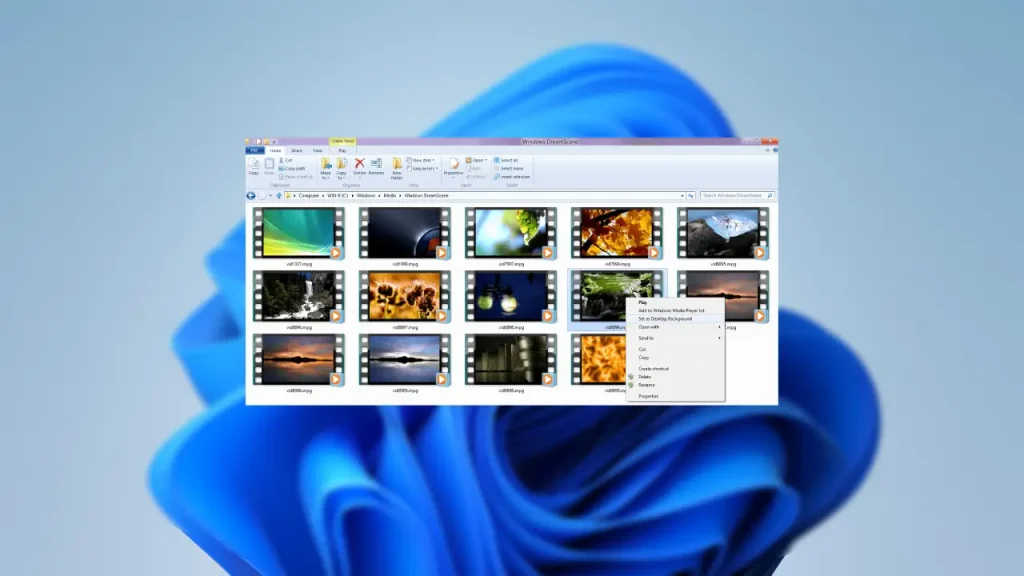Image resolution: width=1024 pixels, height=576 pixels.
Task: Click Windows DreamScene in the breadcrumb
Action: click(x=426, y=195)
